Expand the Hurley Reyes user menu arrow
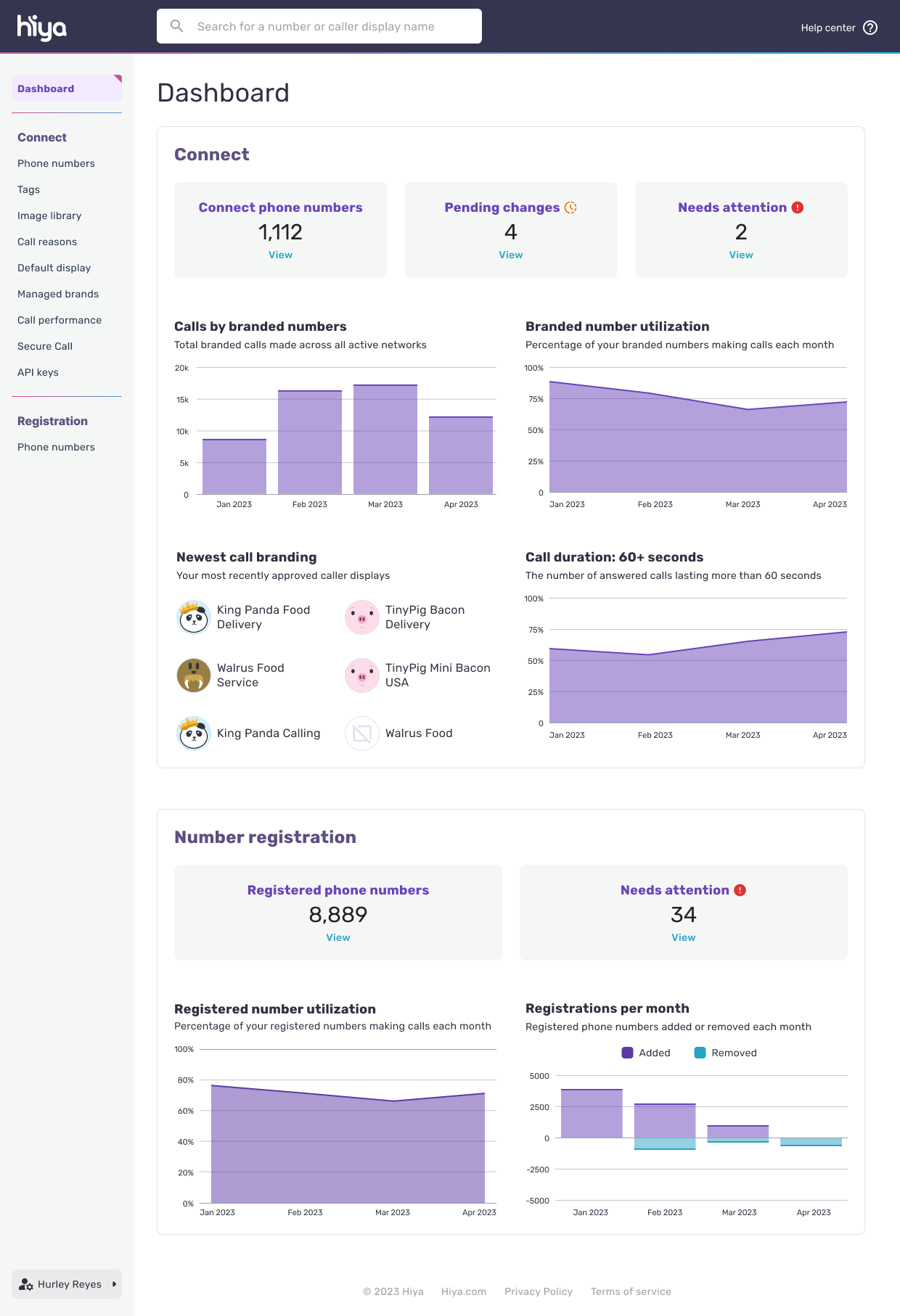The image size is (900, 1316). click(114, 1284)
